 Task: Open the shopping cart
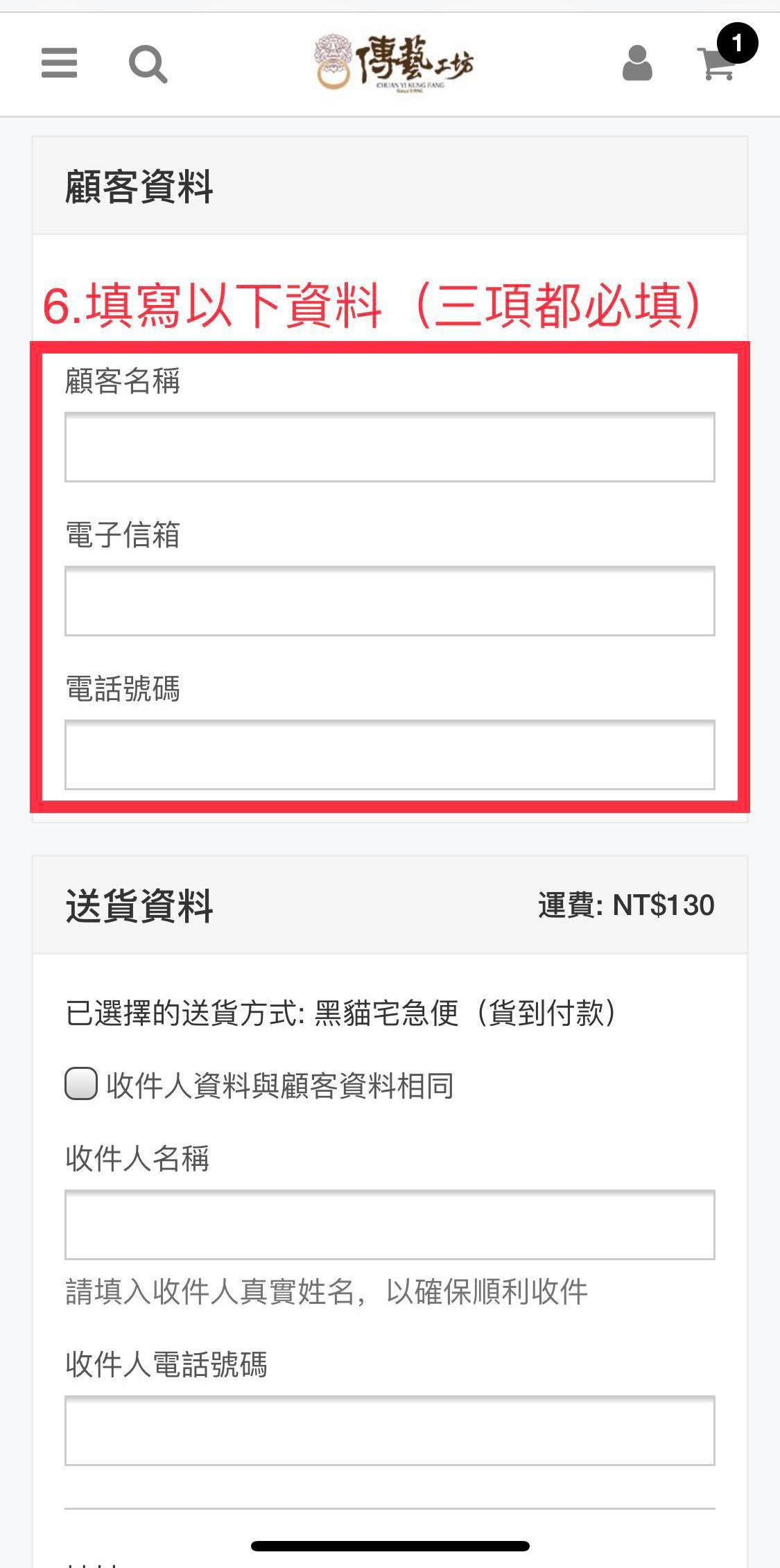pos(717,66)
